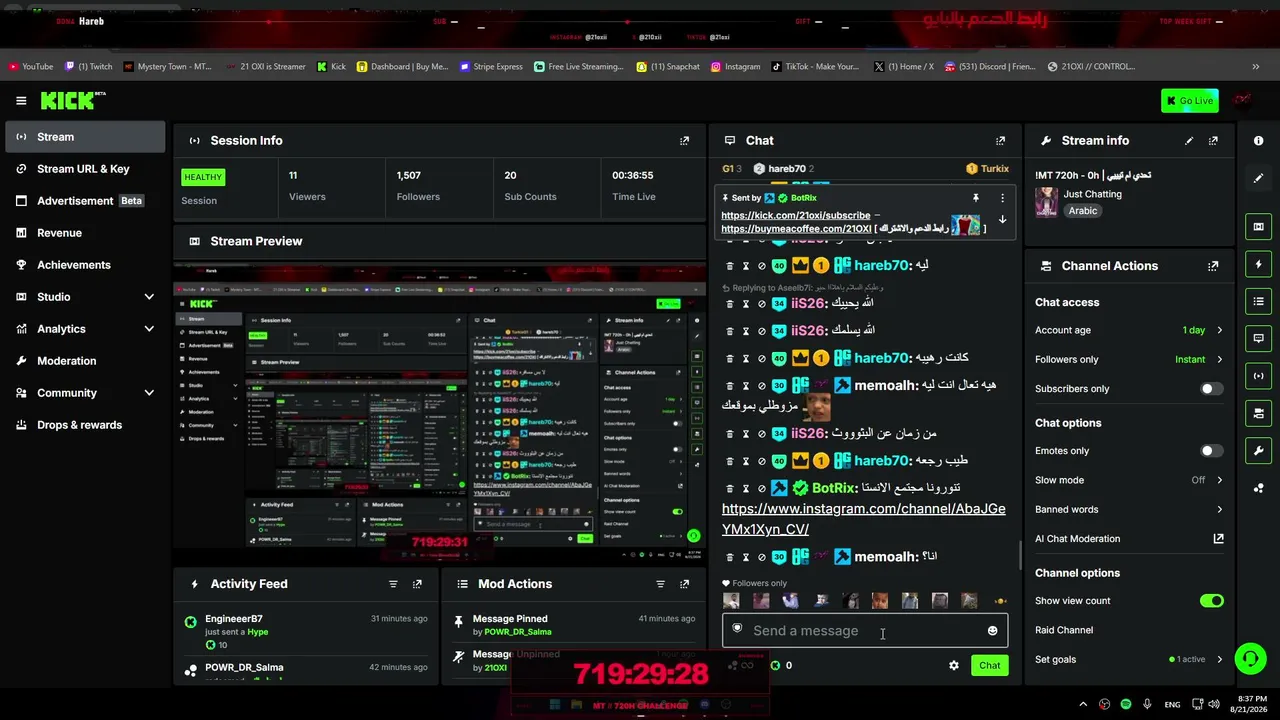Open the buymeacoffee.com/21OXI link

796,229
